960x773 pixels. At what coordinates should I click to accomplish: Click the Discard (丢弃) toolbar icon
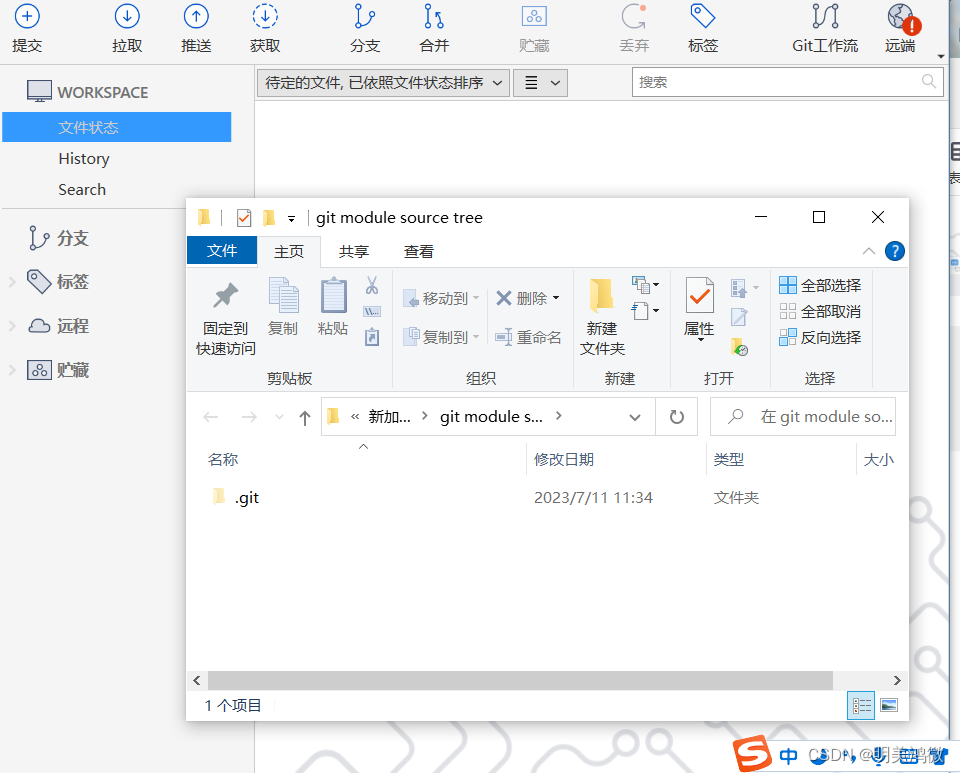pos(634,17)
